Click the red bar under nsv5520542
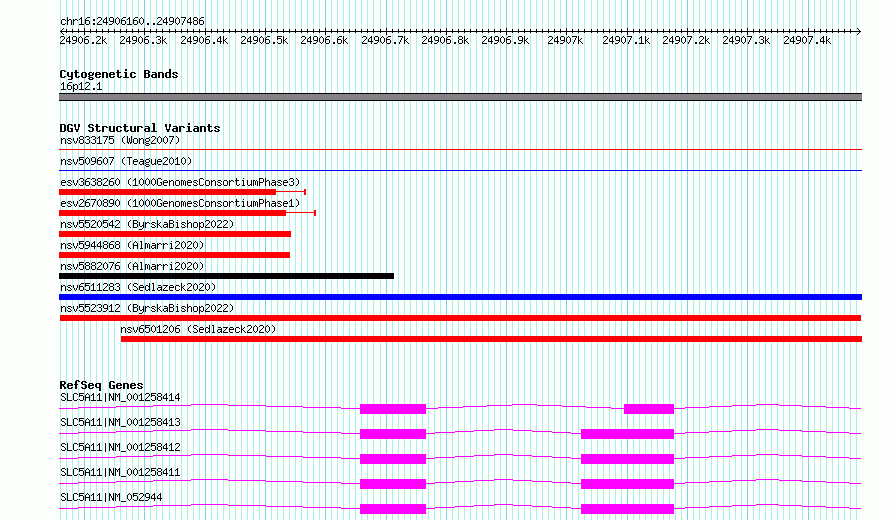 point(175,234)
